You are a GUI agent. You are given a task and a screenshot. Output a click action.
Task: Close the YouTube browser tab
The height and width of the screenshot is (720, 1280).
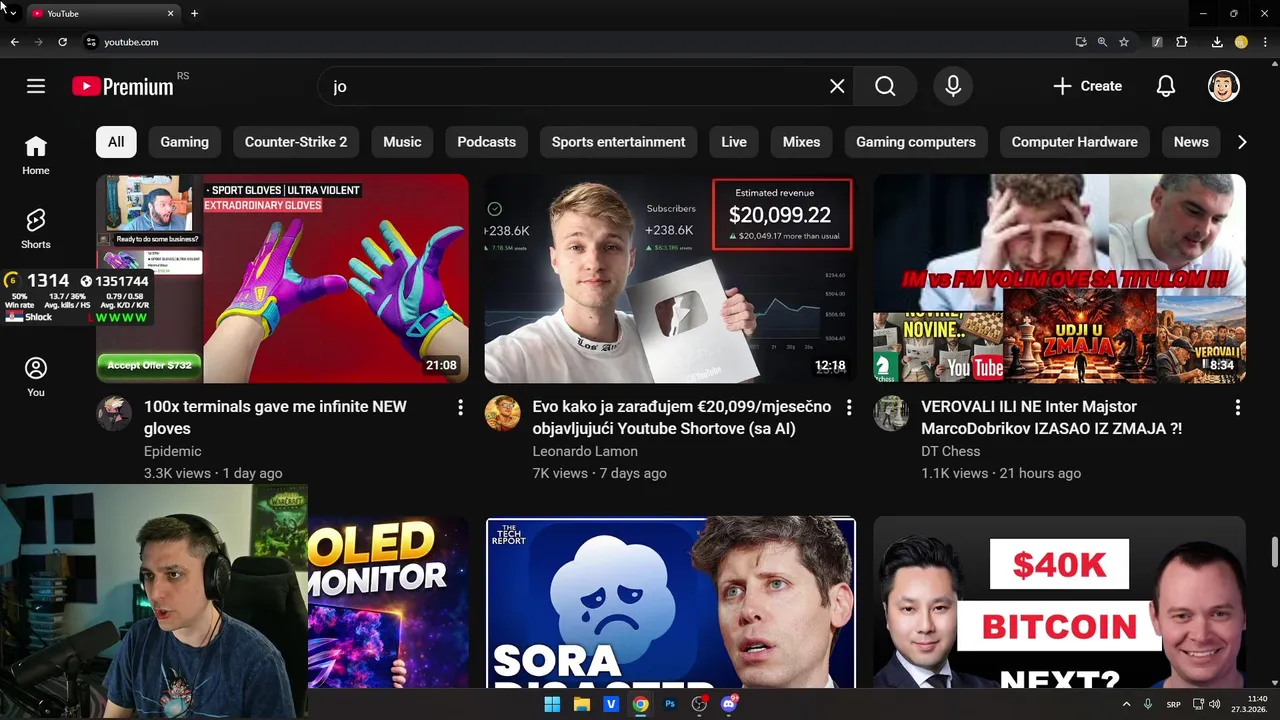point(170,13)
